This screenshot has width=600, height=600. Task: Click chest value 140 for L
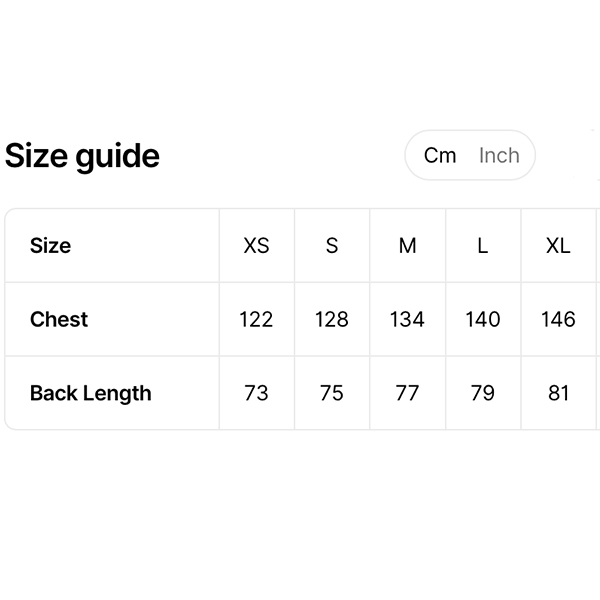point(483,320)
